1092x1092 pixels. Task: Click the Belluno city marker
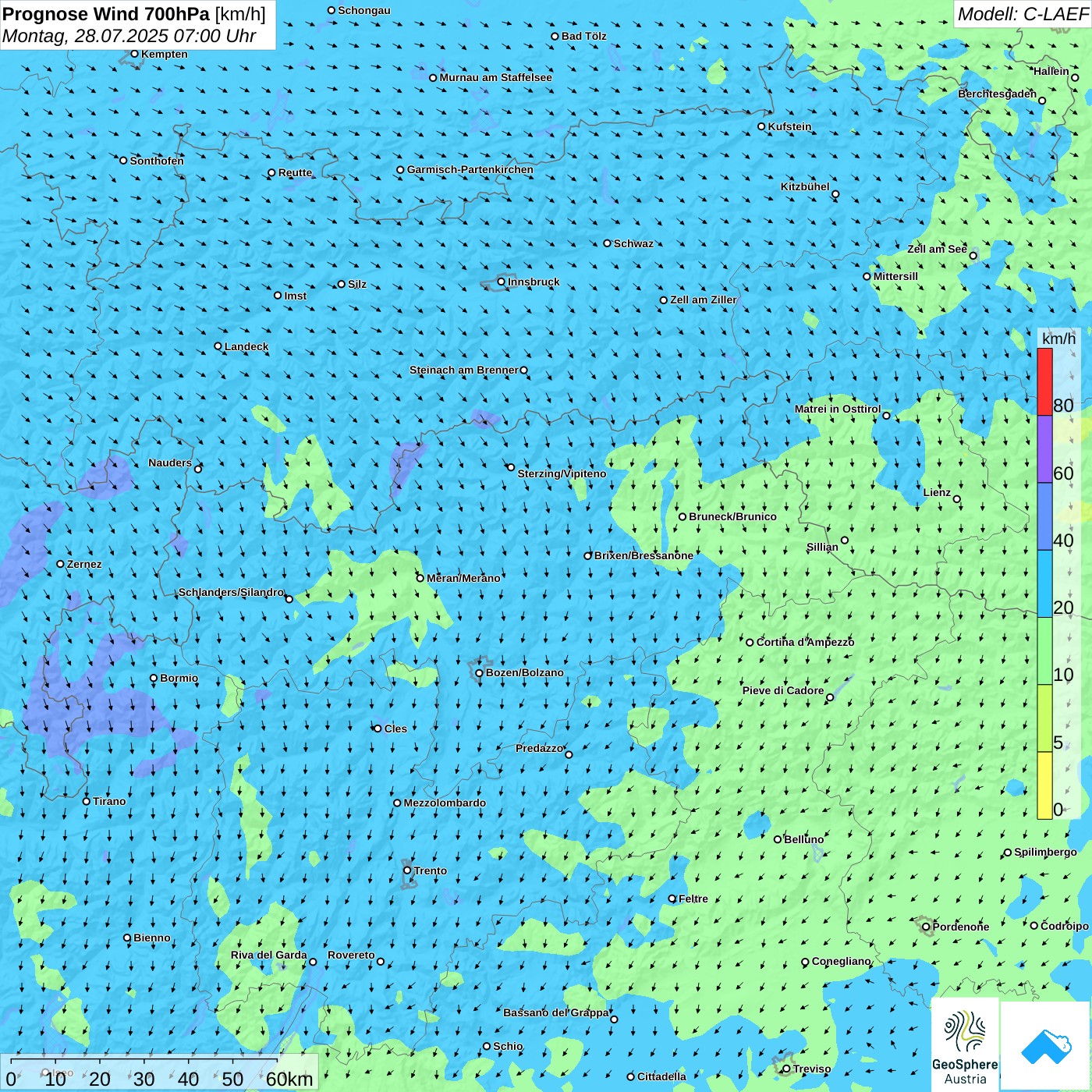click(777, 839)
